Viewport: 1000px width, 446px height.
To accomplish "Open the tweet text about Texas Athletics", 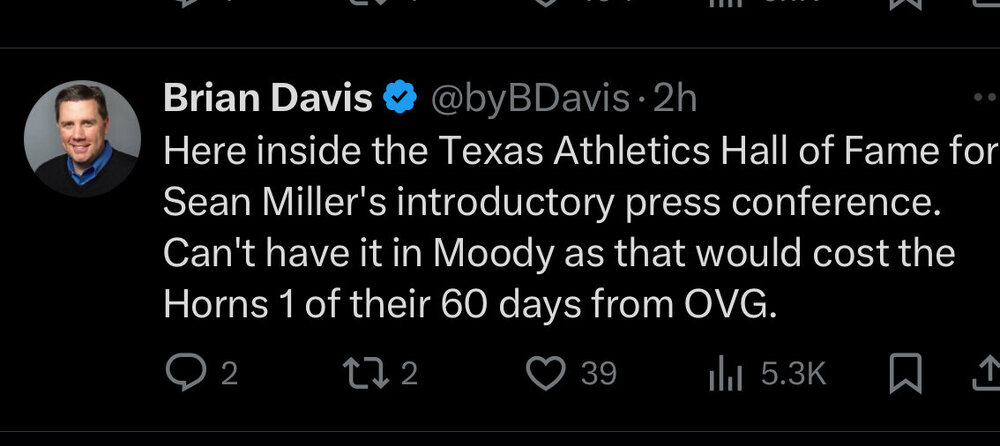I will tap(560, 228).
